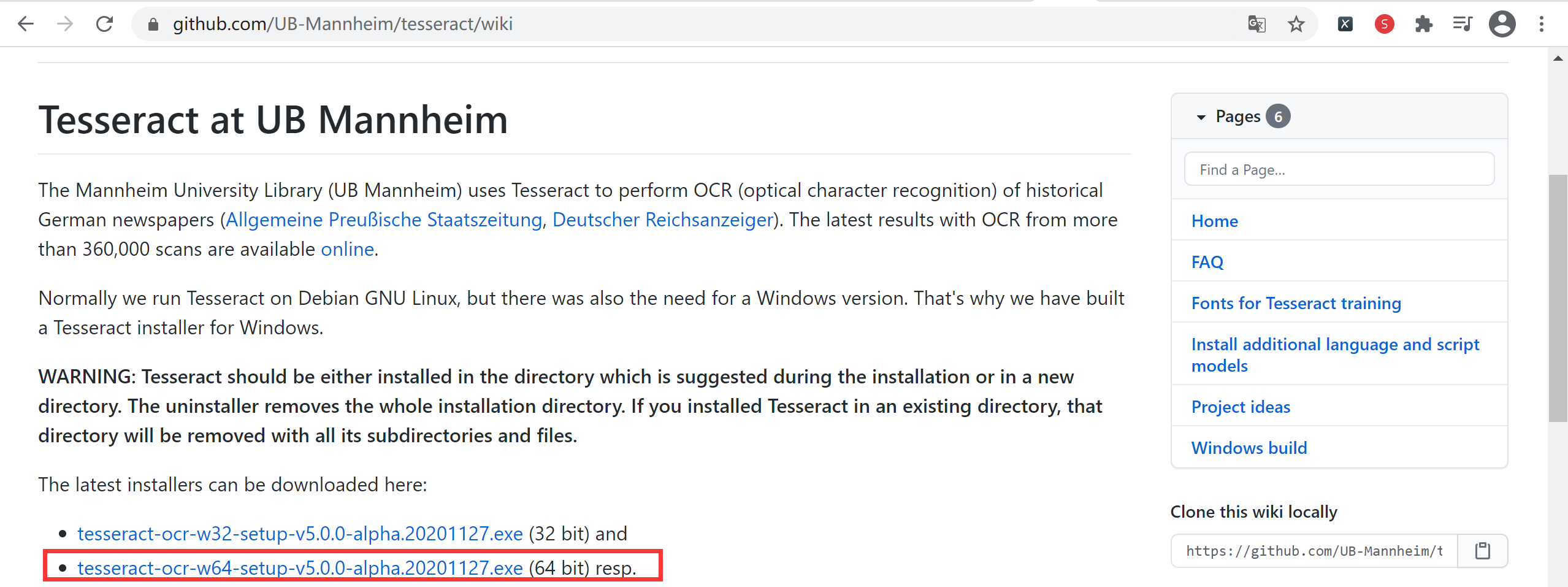Open the FAQ wiki page
The image size is (1568, 587).
pyautogui.click(x=1207, y=262)
